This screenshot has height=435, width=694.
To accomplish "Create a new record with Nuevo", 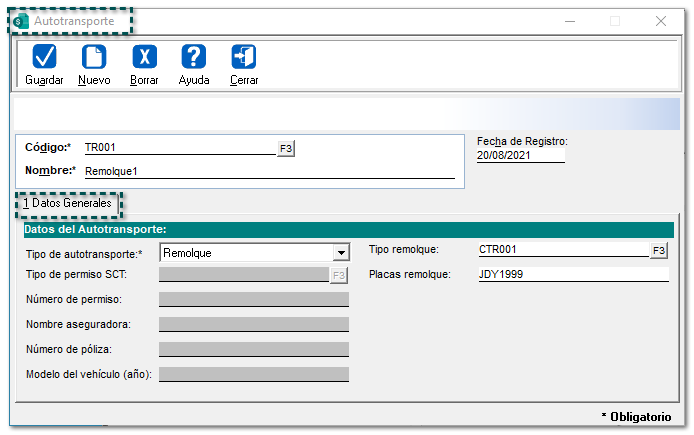I will (x=94, y=57).
